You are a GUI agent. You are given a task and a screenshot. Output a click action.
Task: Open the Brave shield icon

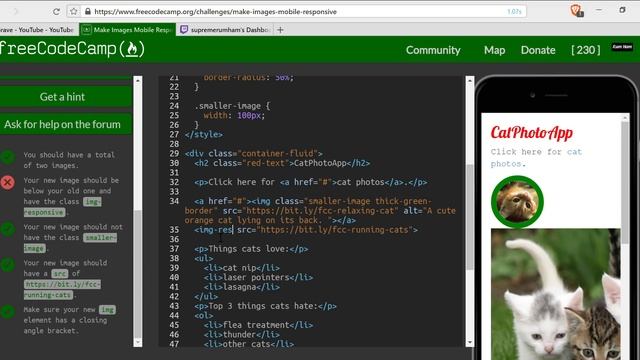coord(576,11)
